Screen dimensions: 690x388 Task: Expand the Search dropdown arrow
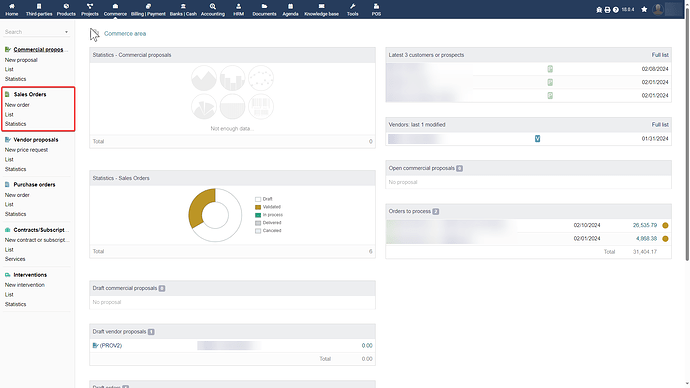(x=66, y=32)
